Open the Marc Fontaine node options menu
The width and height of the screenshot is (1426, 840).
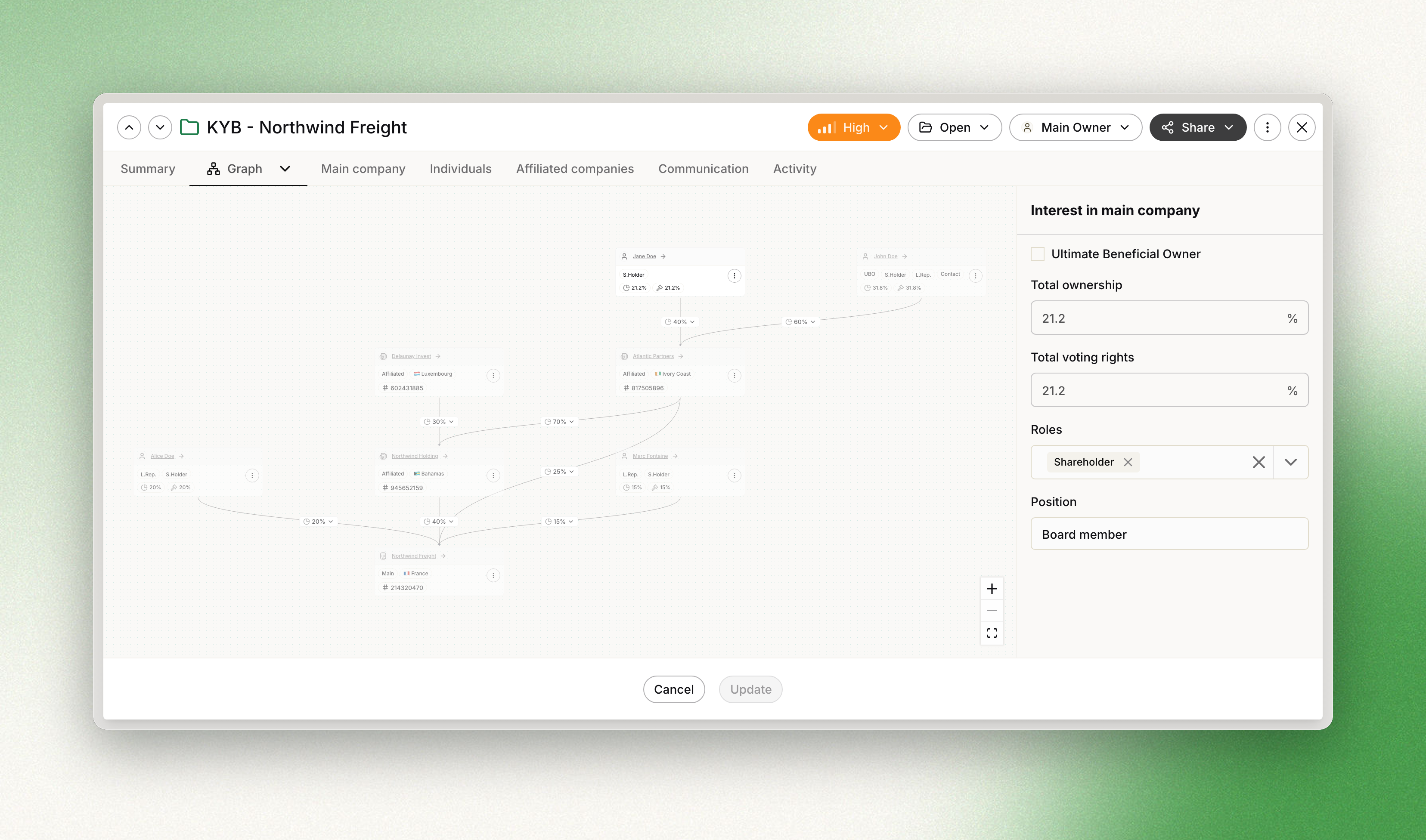point(735,476)
